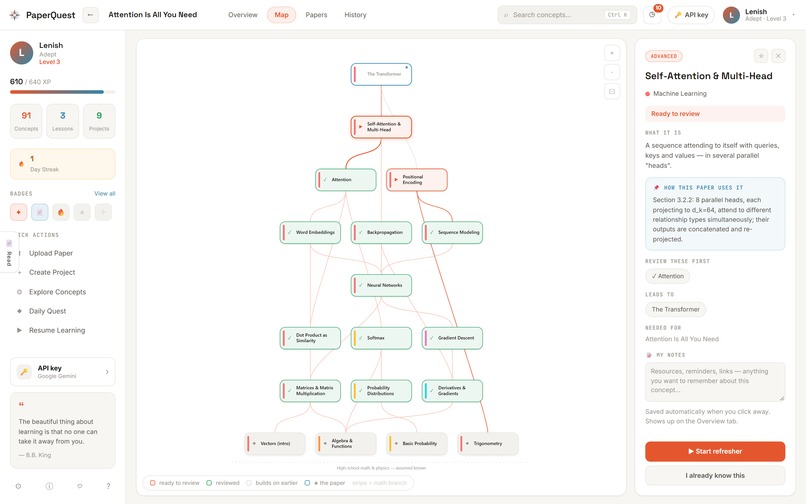Image resolution: width=806 pixels, height=504 pixels.
Task: Select the Map tab
Action: [x=281, y=15]
